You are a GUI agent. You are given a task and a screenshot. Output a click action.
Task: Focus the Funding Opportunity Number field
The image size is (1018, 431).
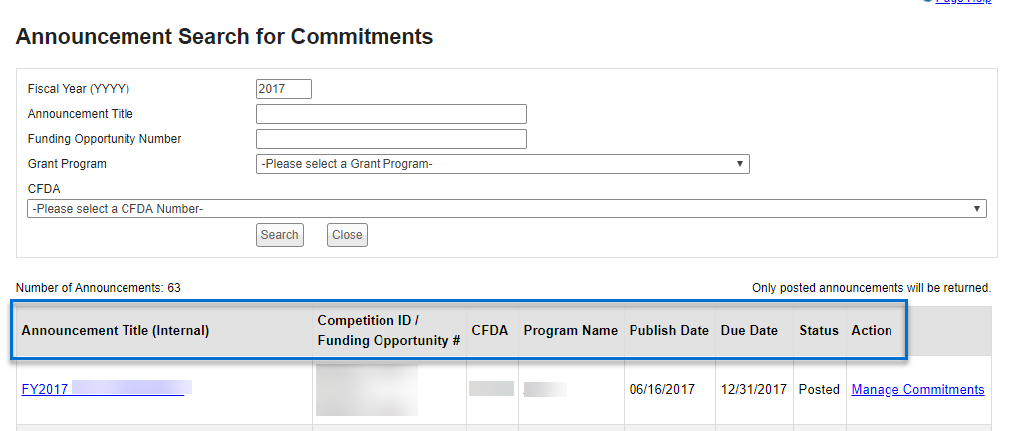coord(391,139)
